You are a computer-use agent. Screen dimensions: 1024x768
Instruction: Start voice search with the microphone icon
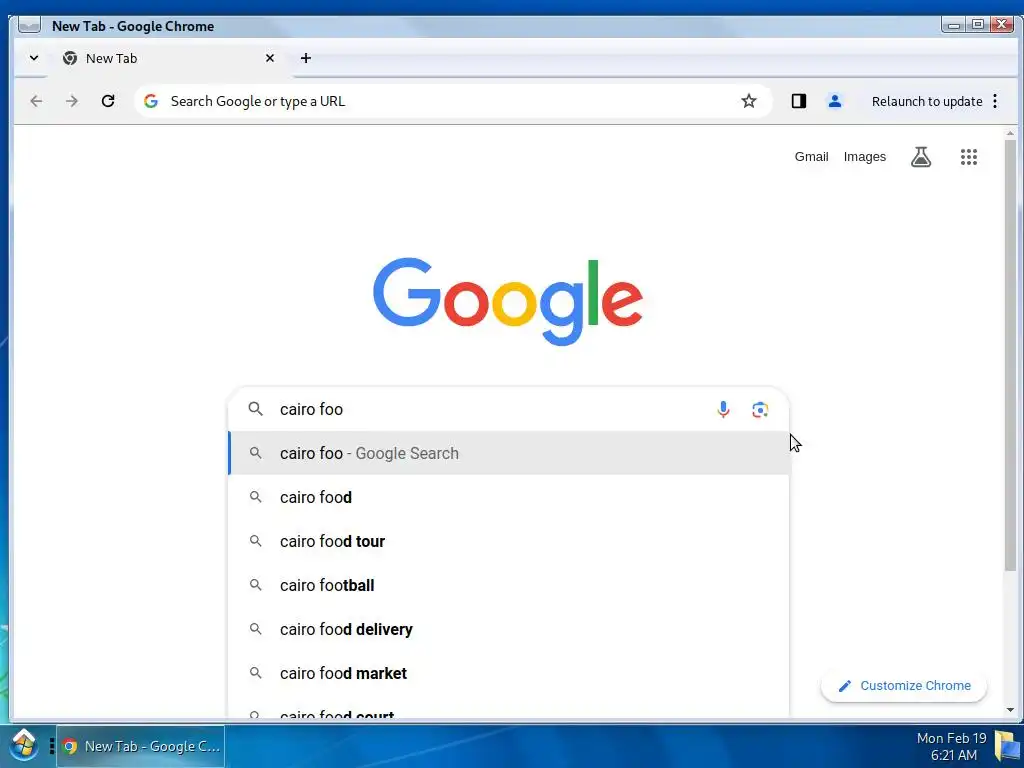pyautogui.click(x=723, y=409)
